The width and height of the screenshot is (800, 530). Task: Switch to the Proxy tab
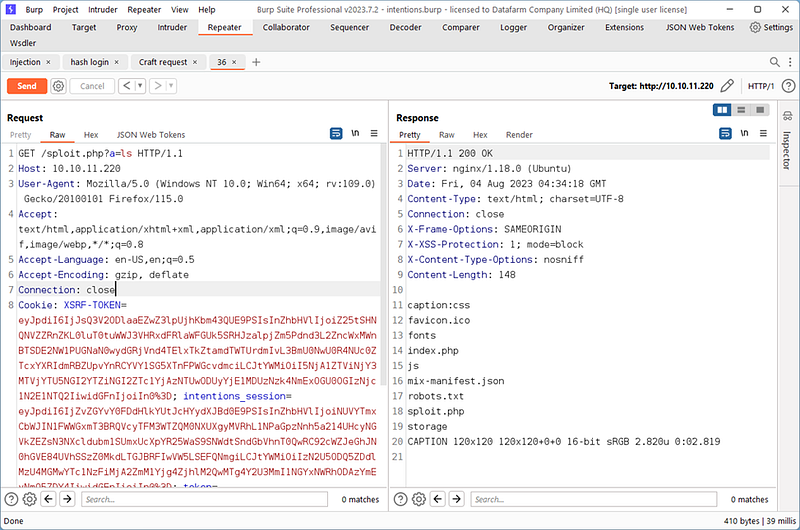(x=127, y=28)
